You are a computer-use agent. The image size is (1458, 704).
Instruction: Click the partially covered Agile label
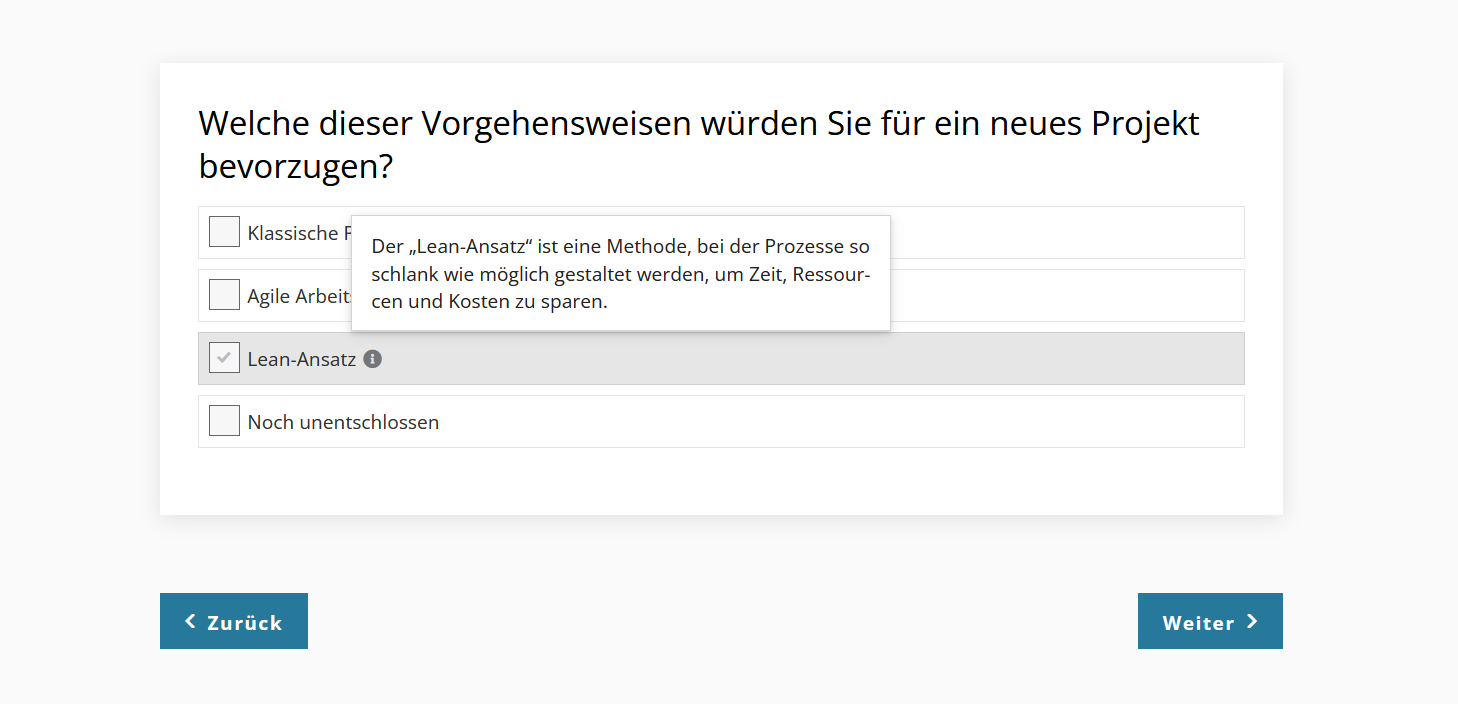(x=298, y=297)
